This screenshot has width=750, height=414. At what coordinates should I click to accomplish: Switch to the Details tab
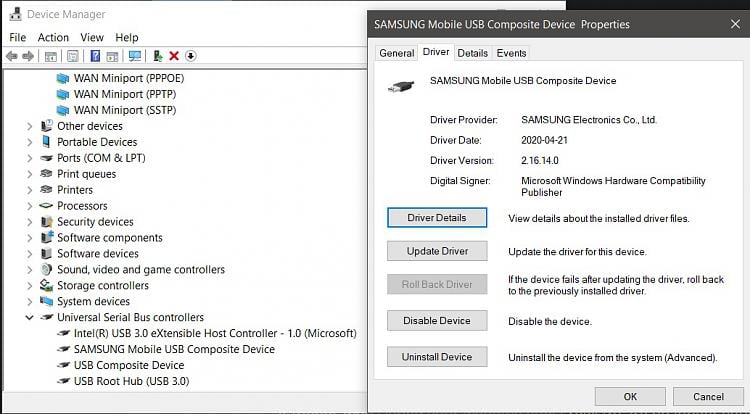pos(473,53)
